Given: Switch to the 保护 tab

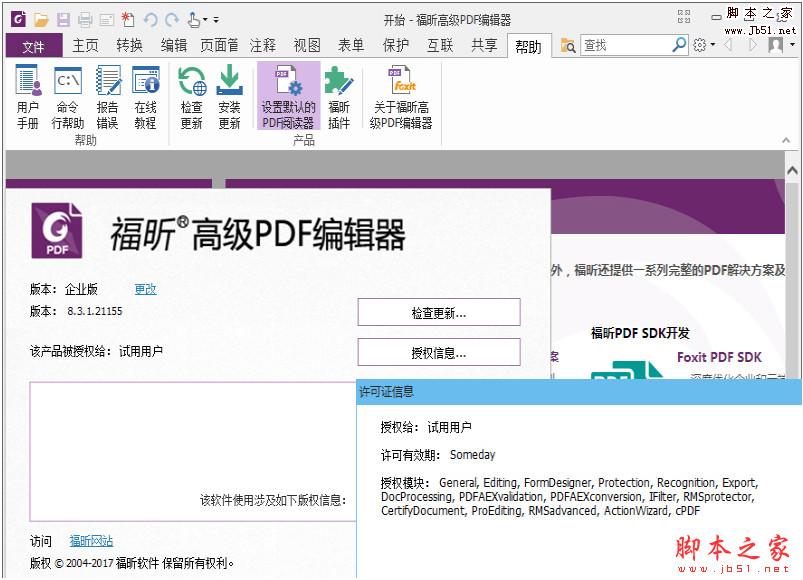Looking at the screenshot, I should pyautogui.click(x=396, y=46).
